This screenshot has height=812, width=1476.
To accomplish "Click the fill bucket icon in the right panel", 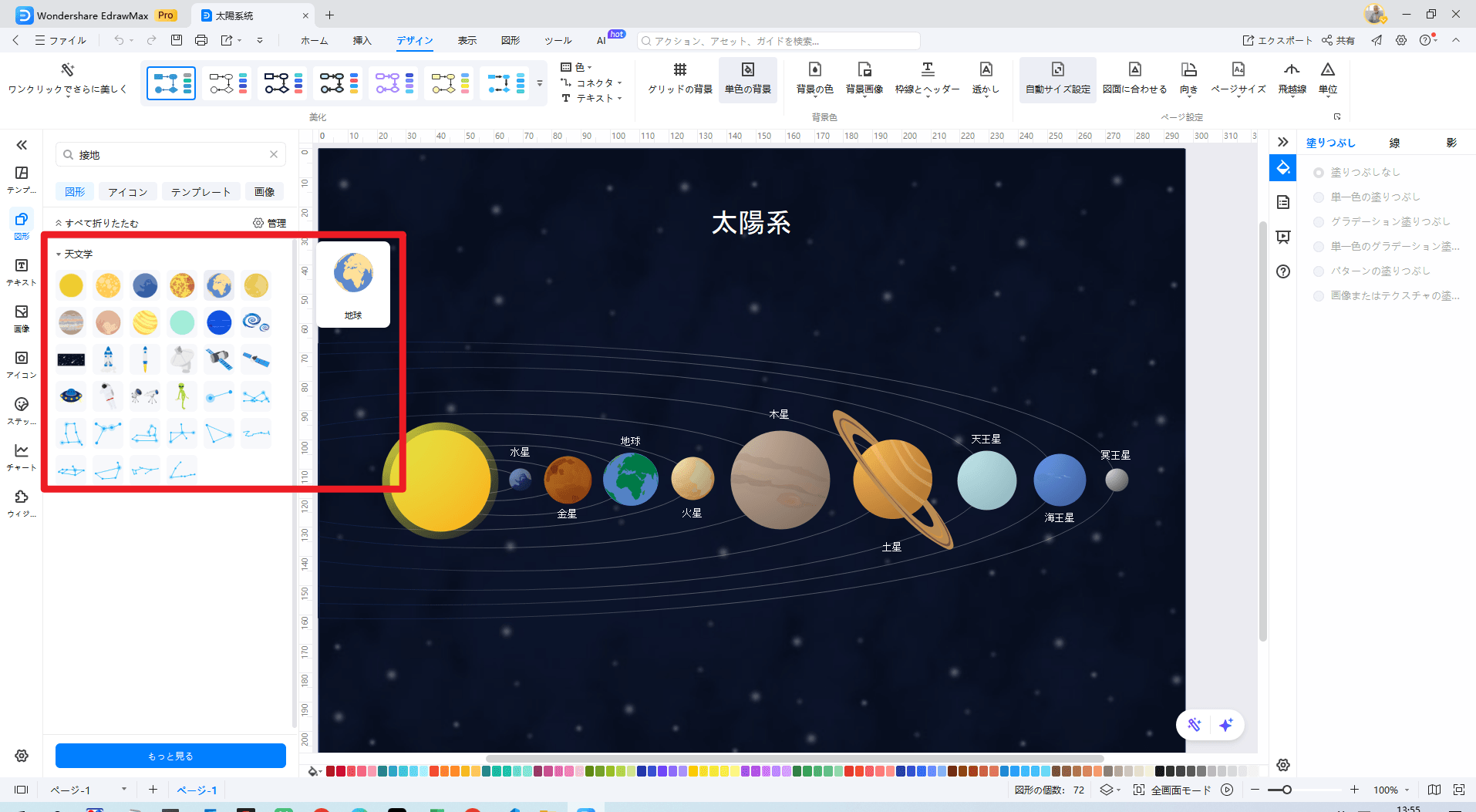I will [x=1282, y=167].
